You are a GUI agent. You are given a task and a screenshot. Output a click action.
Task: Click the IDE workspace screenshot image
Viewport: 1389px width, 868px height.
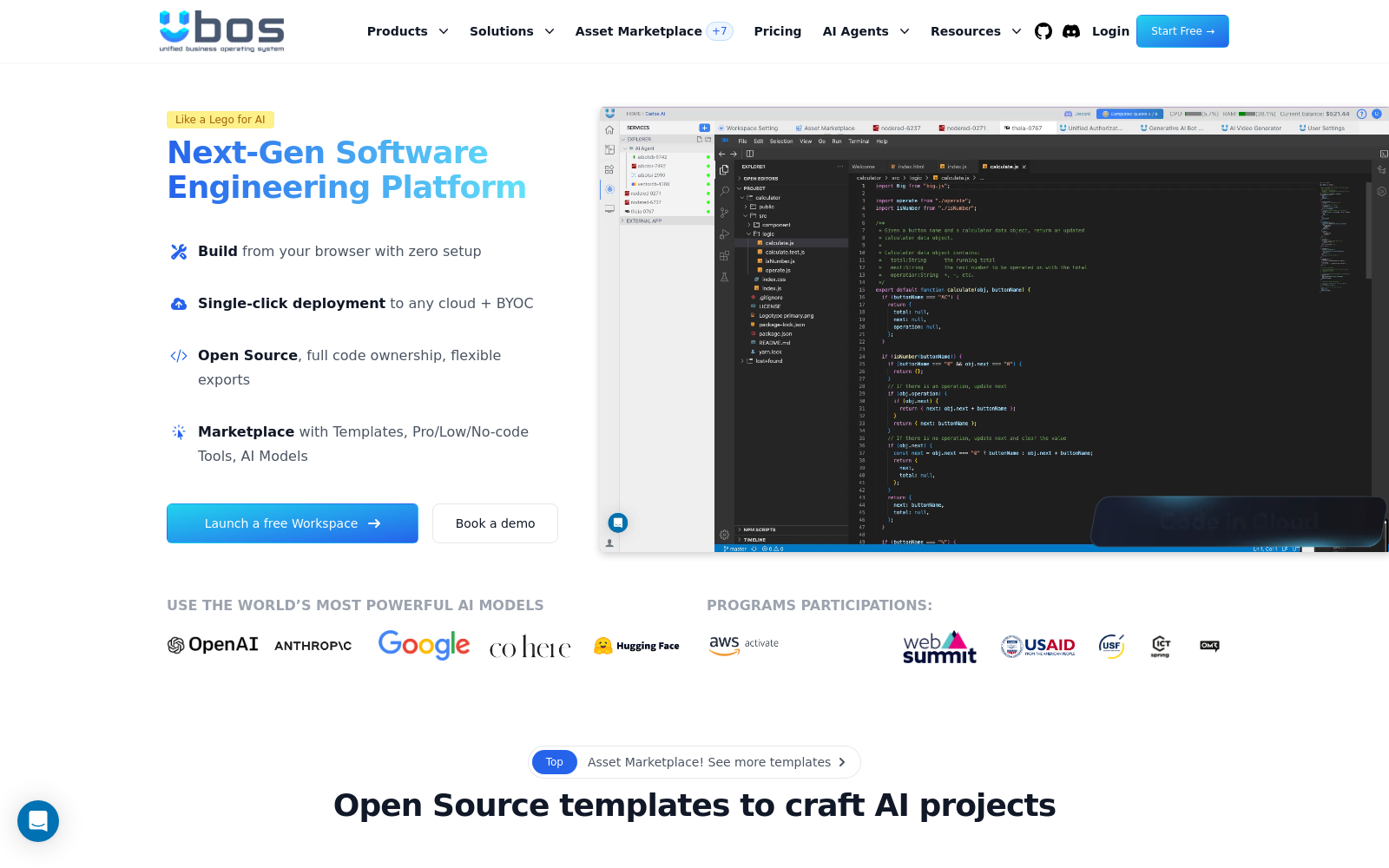994,330
